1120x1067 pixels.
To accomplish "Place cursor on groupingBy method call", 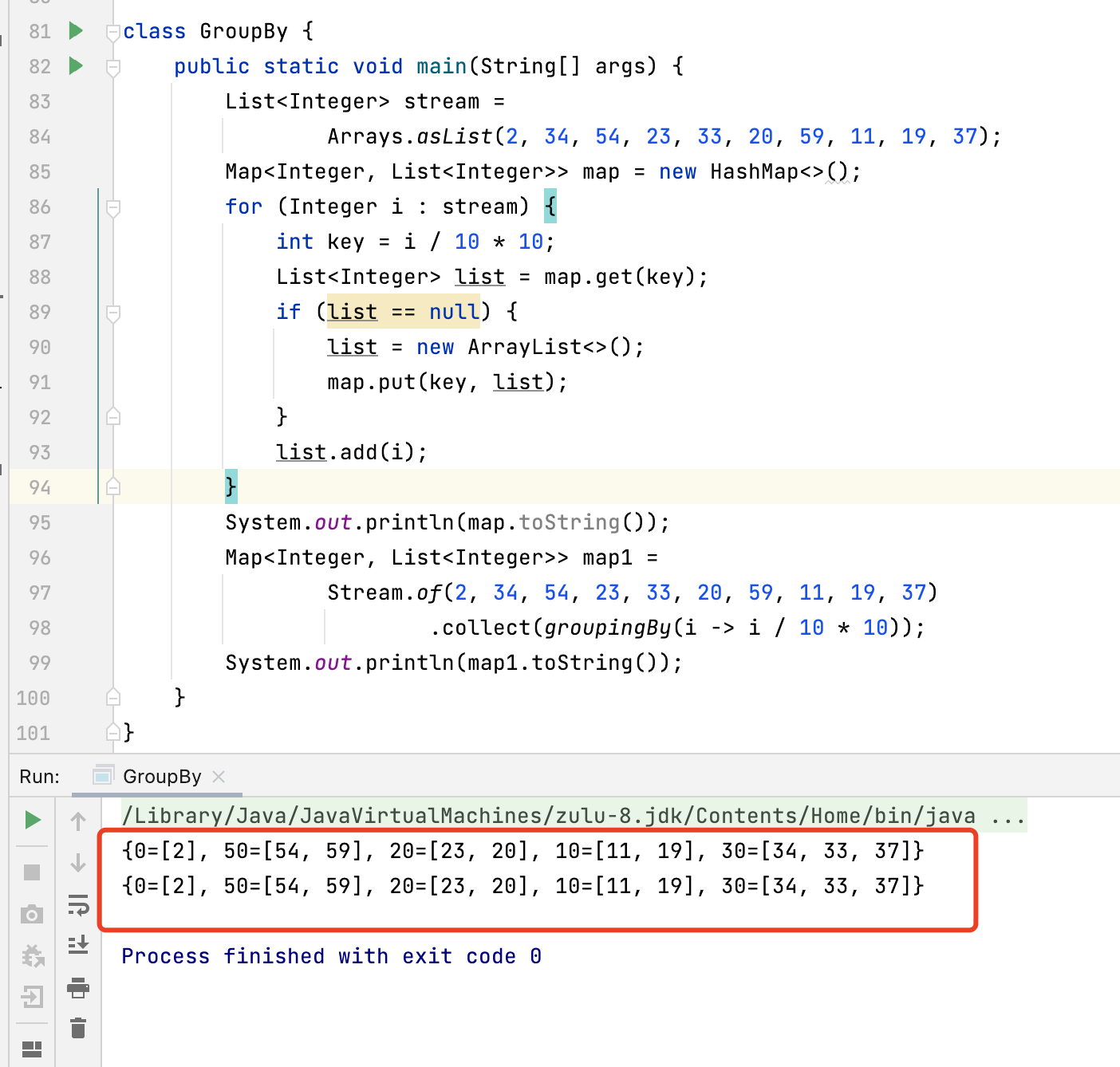I will pyautogui.click(x=607, y=628).
